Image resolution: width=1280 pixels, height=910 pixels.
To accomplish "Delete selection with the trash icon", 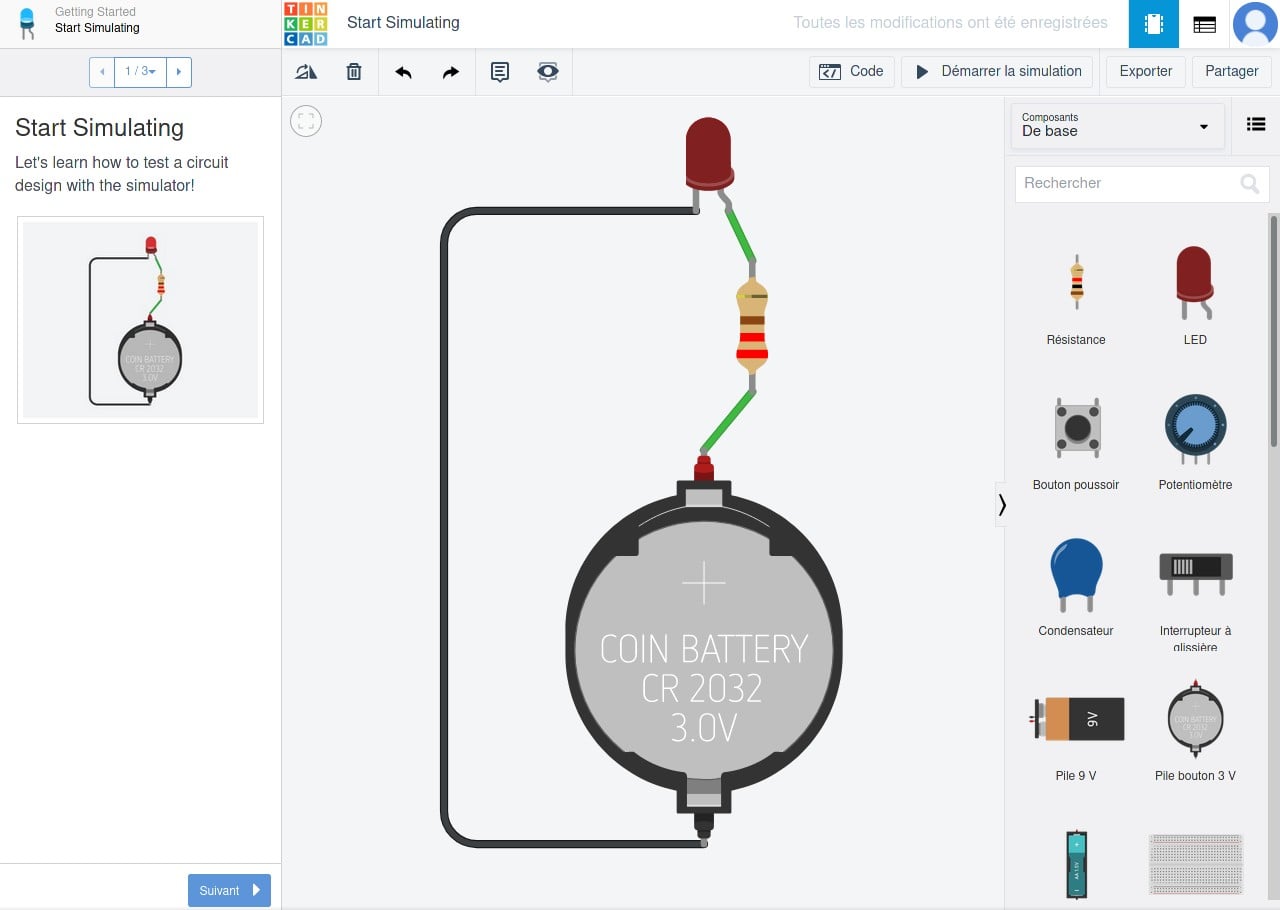I will 354,72.
